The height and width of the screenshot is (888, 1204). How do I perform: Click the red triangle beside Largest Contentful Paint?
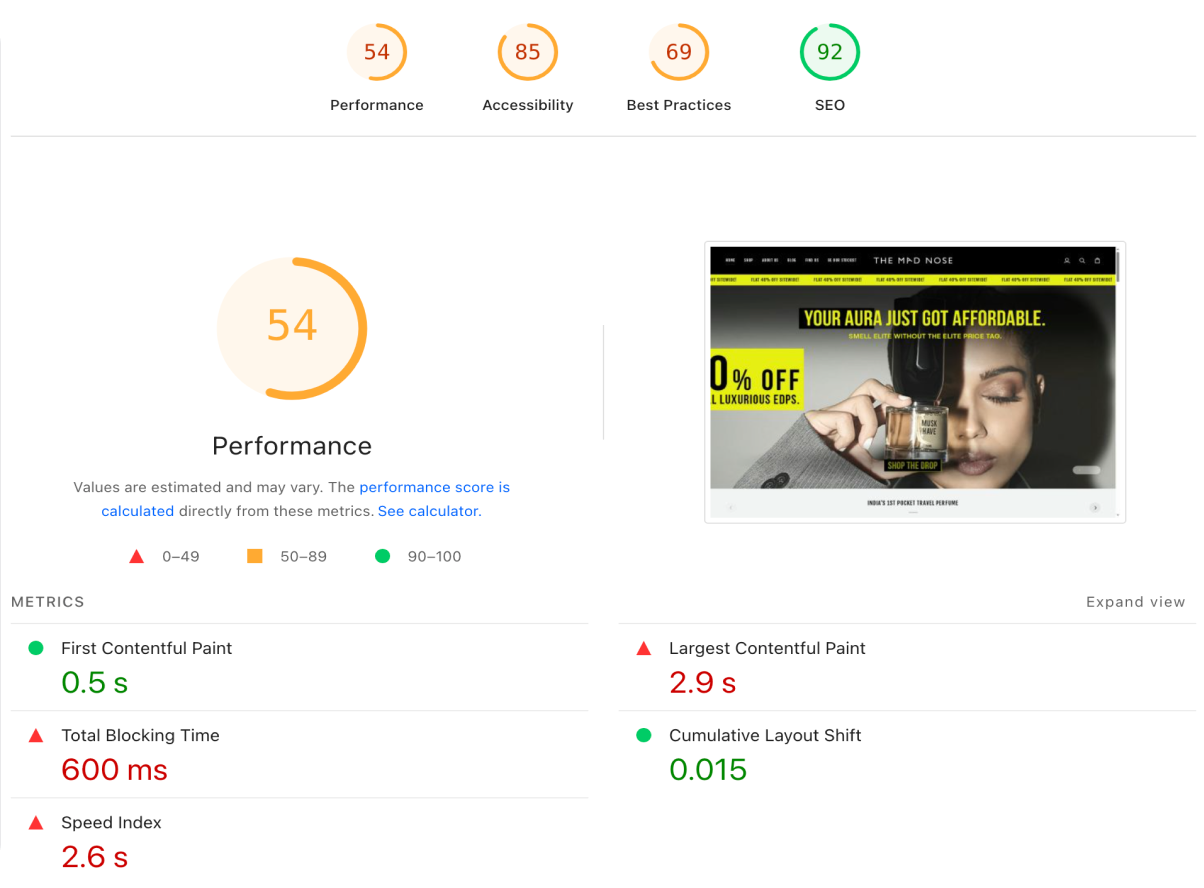[644, 649]
